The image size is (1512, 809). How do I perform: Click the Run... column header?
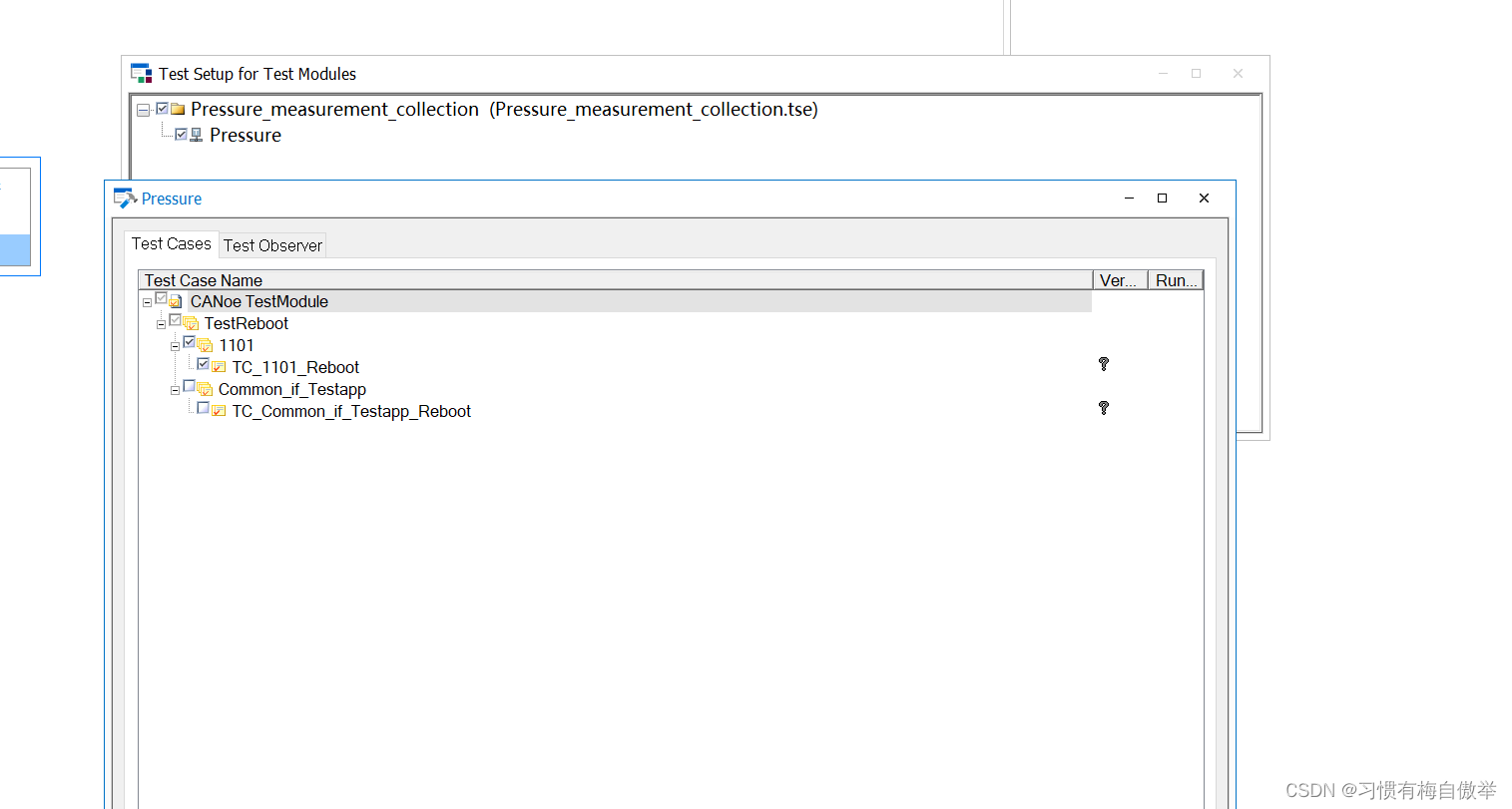point(1176,280)
